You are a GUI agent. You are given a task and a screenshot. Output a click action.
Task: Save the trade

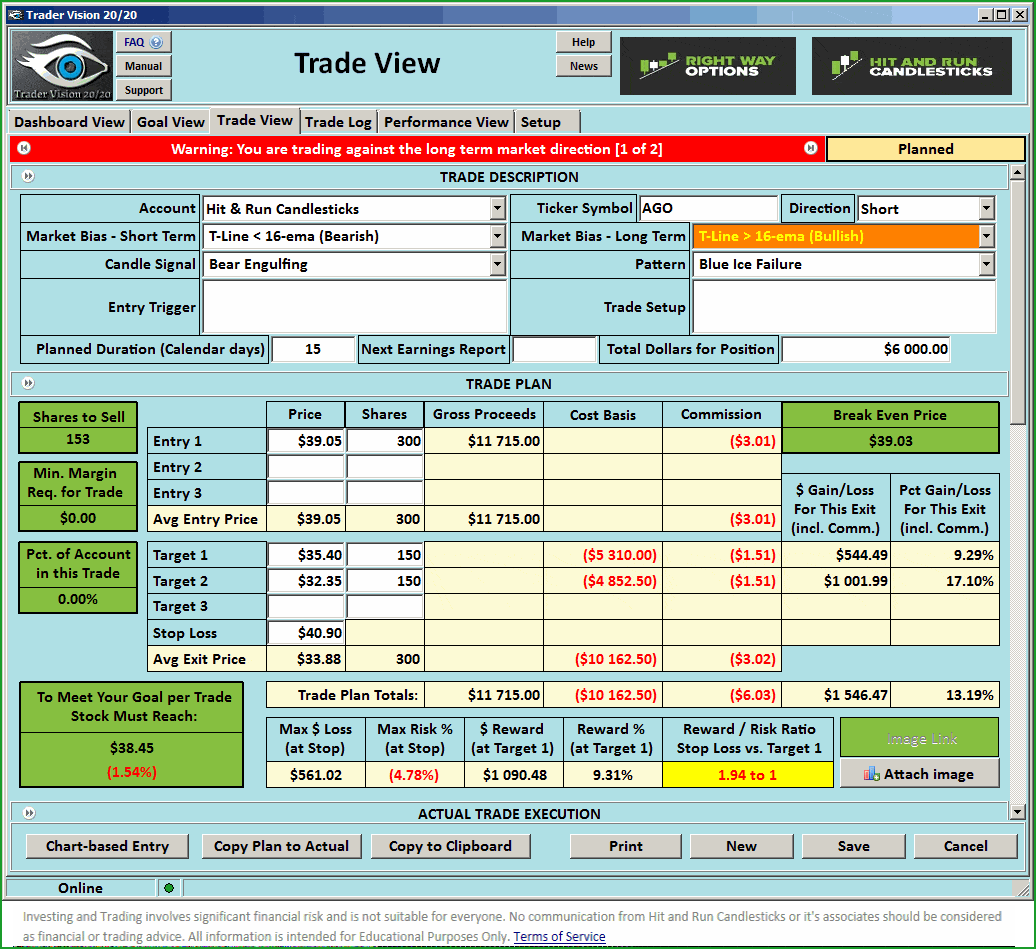click(x=854, y=846)
